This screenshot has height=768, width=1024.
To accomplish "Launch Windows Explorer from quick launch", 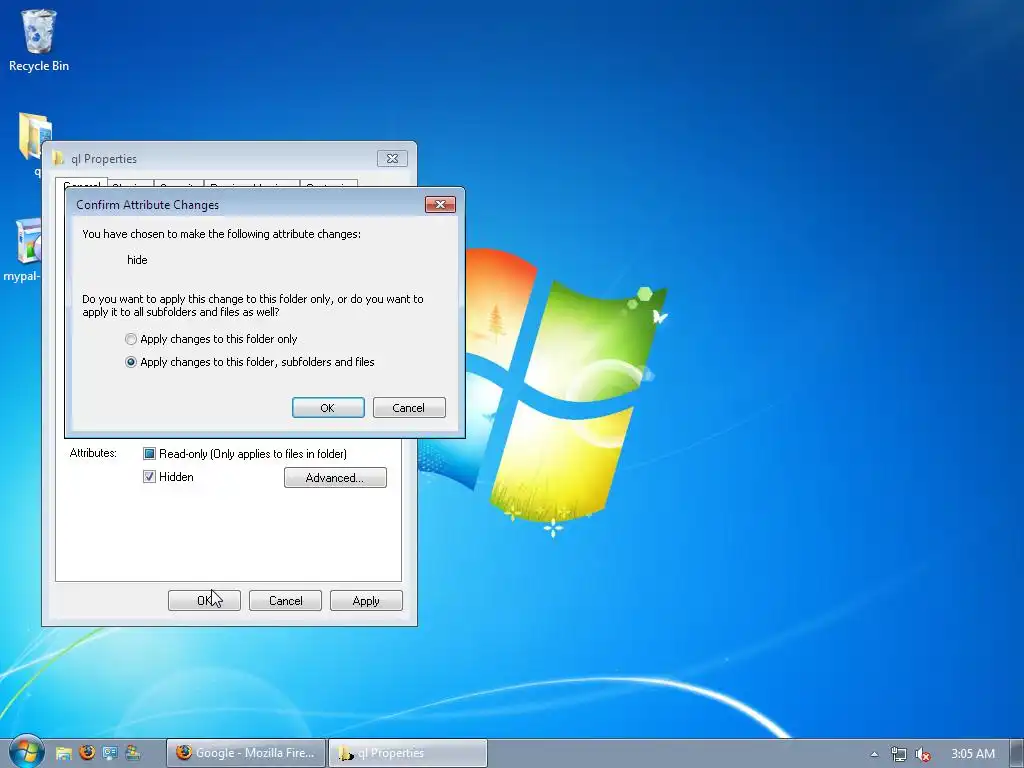I will [x=63, y=753].
